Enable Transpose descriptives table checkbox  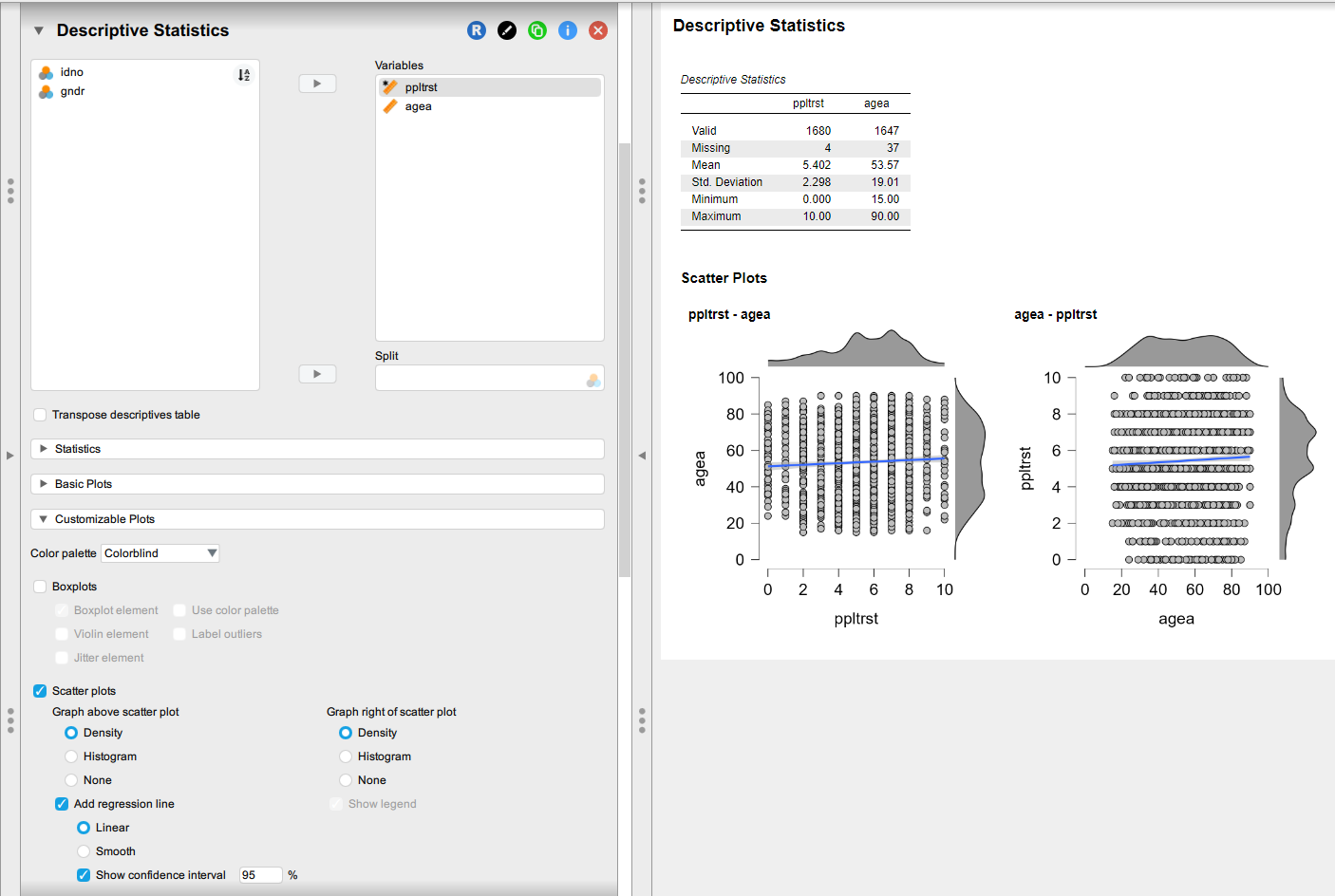click(x=40, y=415)
